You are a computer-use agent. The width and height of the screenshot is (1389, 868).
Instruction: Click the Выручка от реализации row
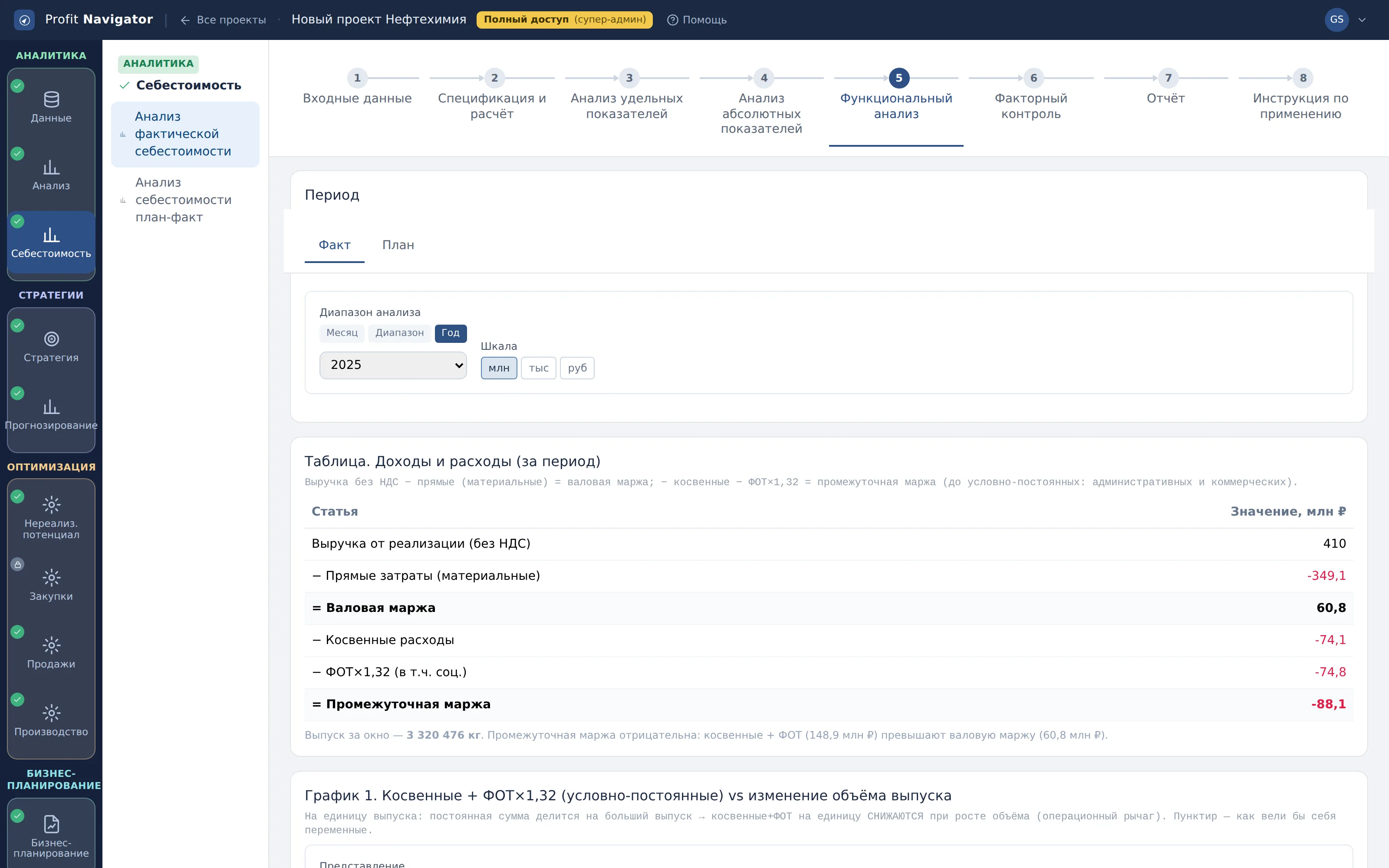point(828,544)
